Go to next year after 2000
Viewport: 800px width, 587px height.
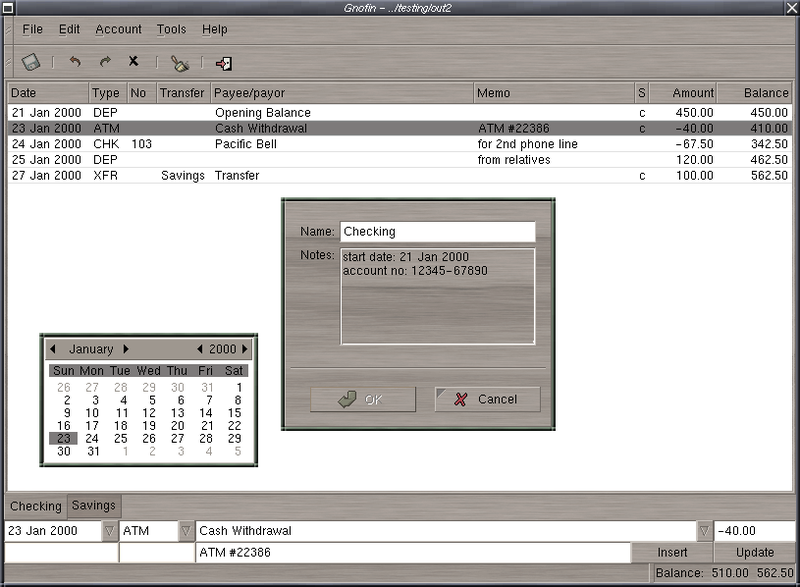(x=245, y=349)
